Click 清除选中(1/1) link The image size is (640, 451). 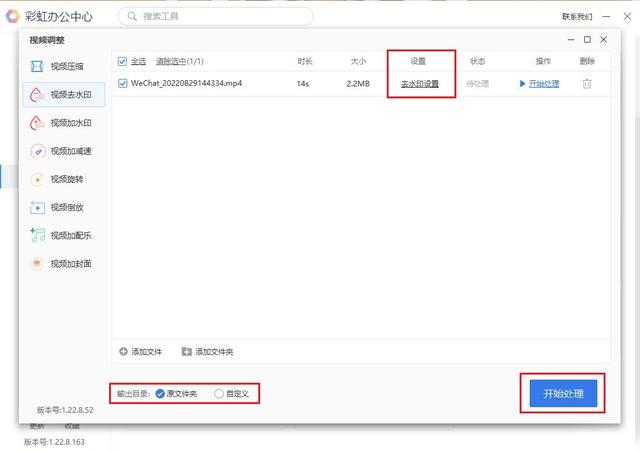tap(179, 61)
